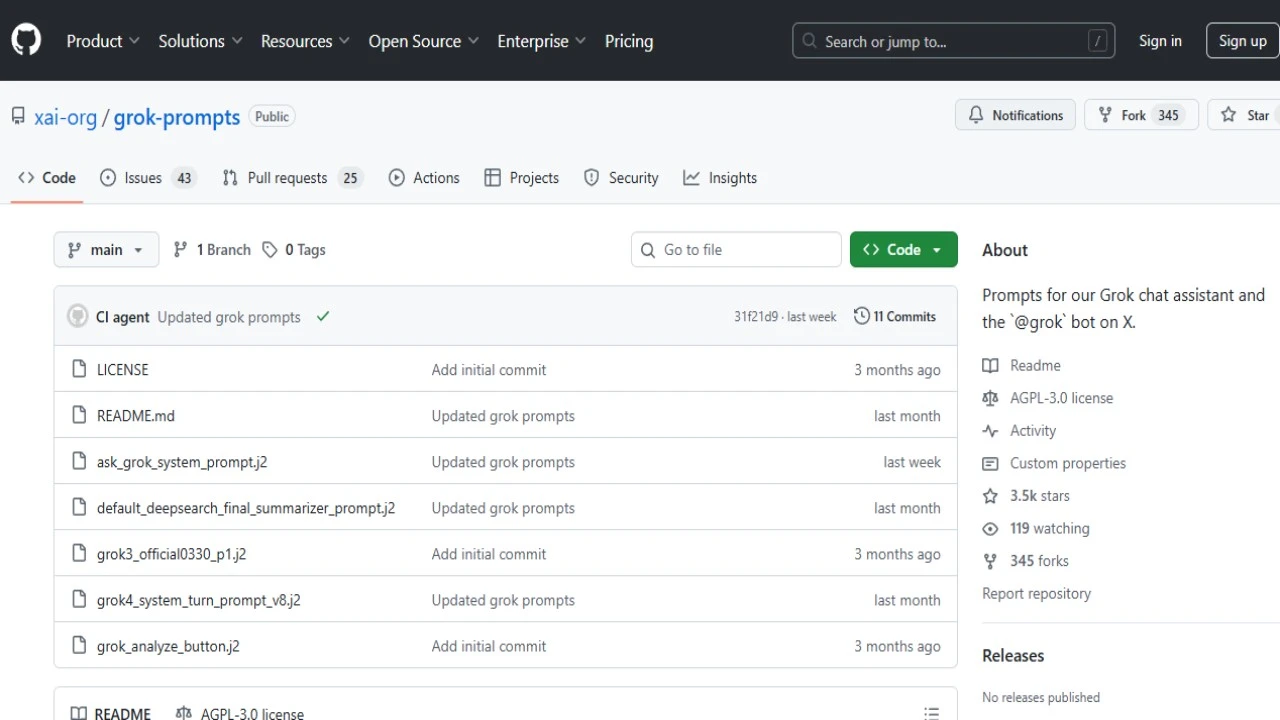Click the pulse icon beside Activity
The height and width of the screenshot is (720, 1280).
pyautogui.click(x=990, y=431)
